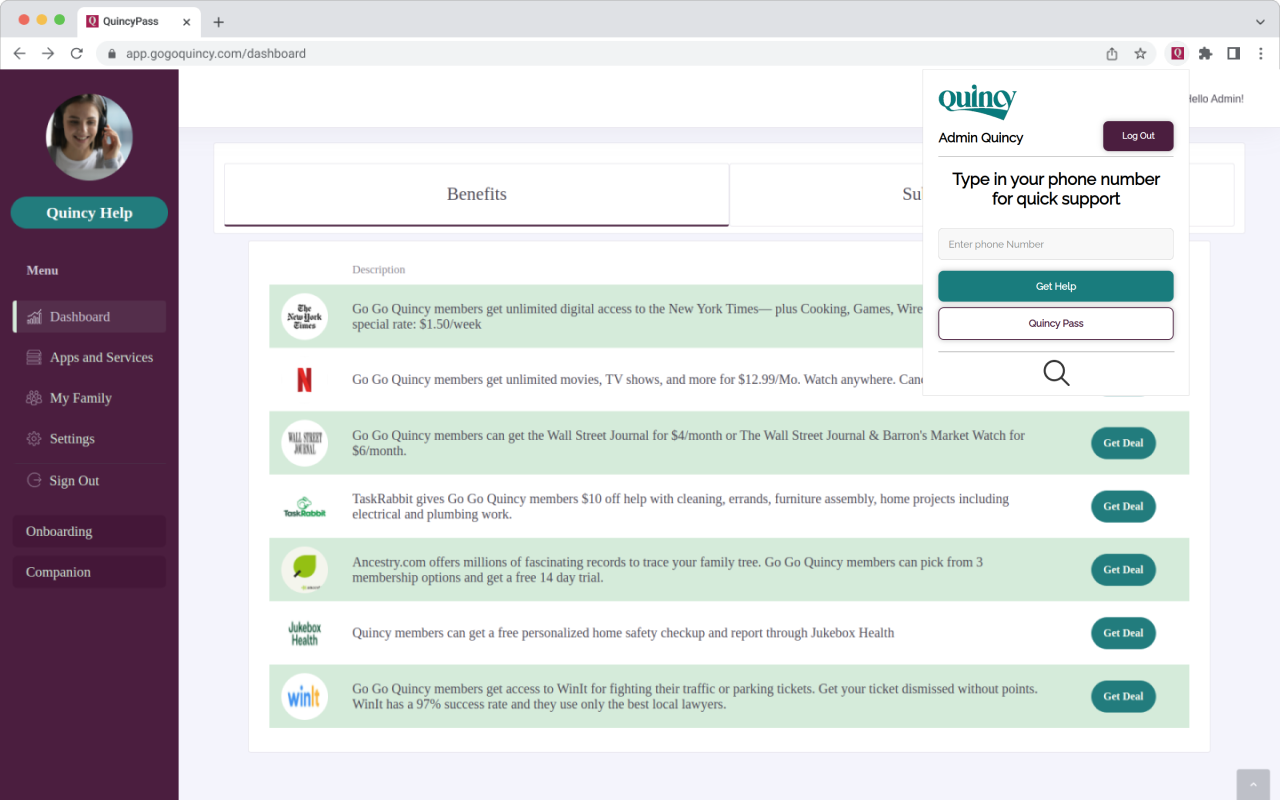The width and height of the screenshot is (1280, 800).
Task: Click the magnifying glass search icon in popup
Action: tap(1056, 373)
